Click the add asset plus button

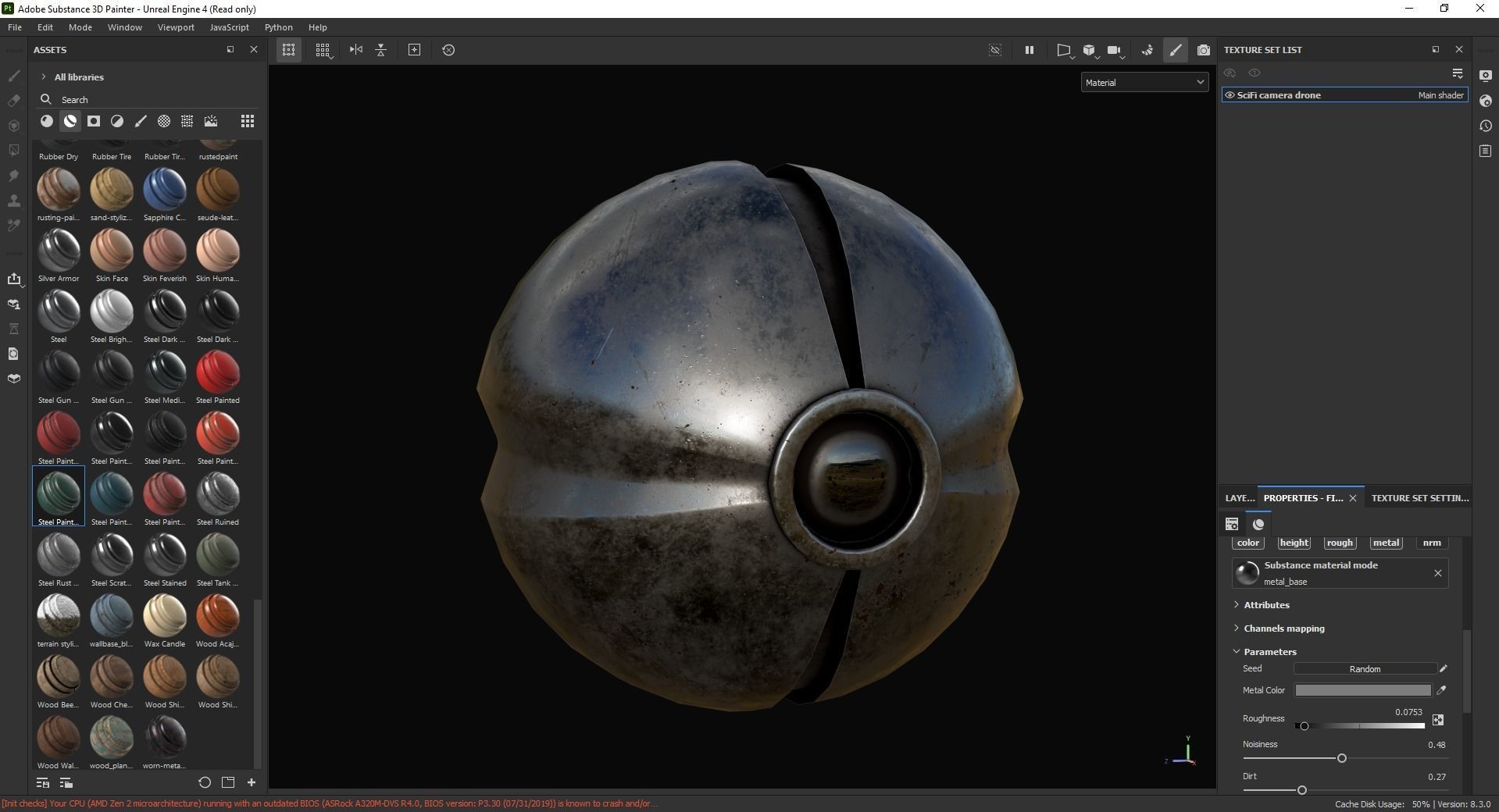252,782
